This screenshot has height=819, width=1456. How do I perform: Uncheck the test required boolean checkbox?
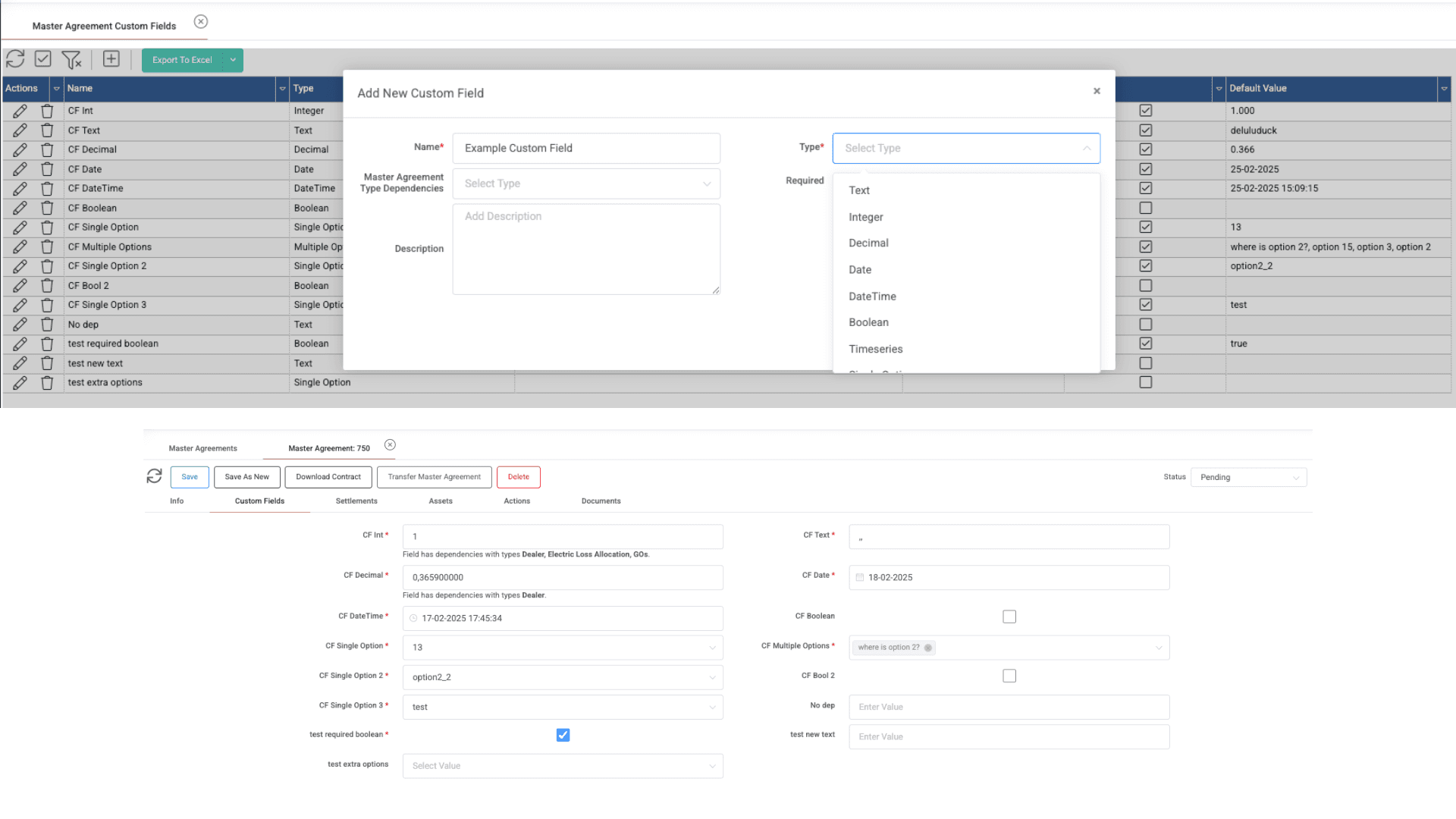pos(563,735)
